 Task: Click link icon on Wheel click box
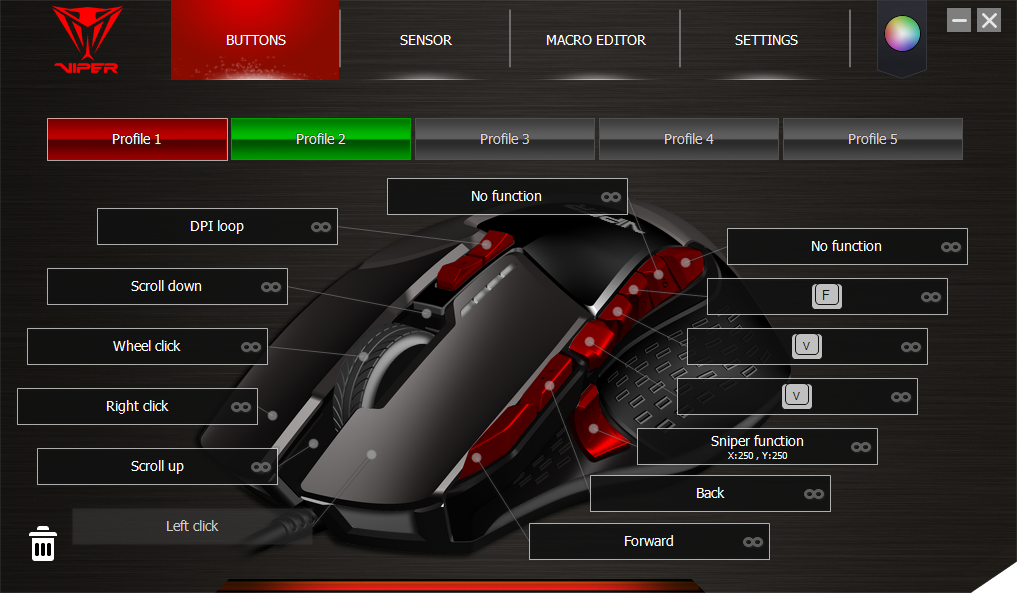coord(251,347)
